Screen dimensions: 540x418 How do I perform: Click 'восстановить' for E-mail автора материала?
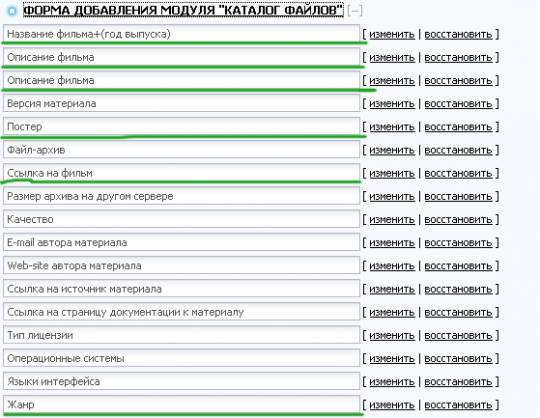click(458, 243)
